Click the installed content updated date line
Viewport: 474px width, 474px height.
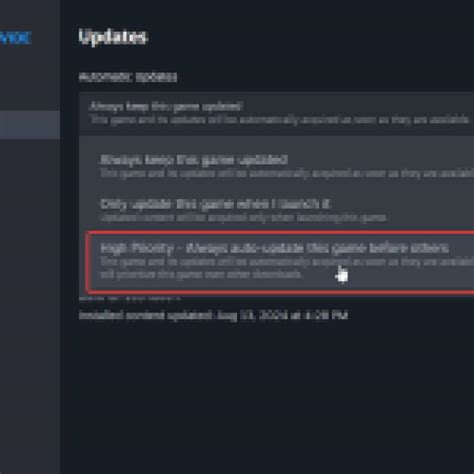pos(213,315)
